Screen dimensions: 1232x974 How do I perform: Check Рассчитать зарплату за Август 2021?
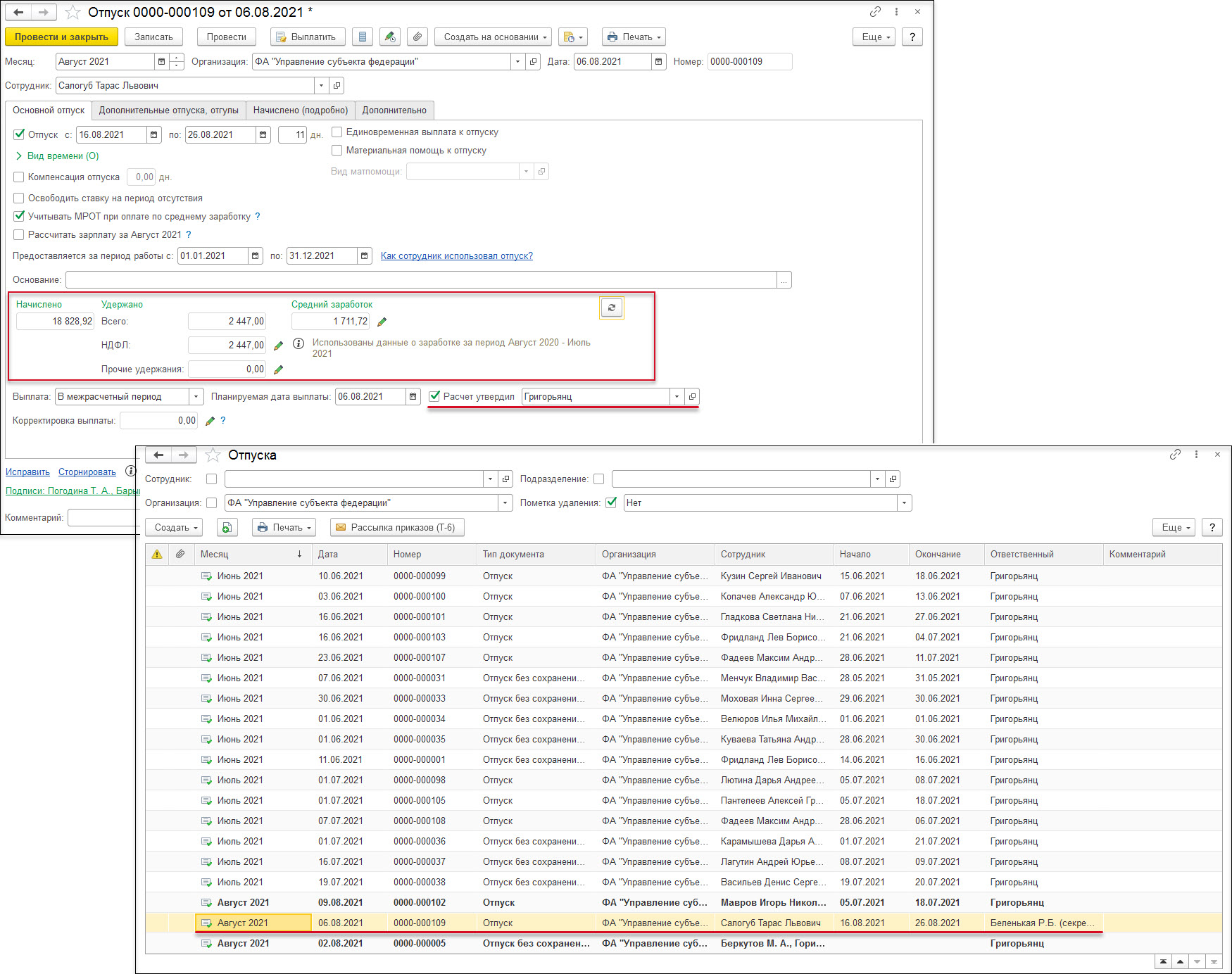coord(19,235)
